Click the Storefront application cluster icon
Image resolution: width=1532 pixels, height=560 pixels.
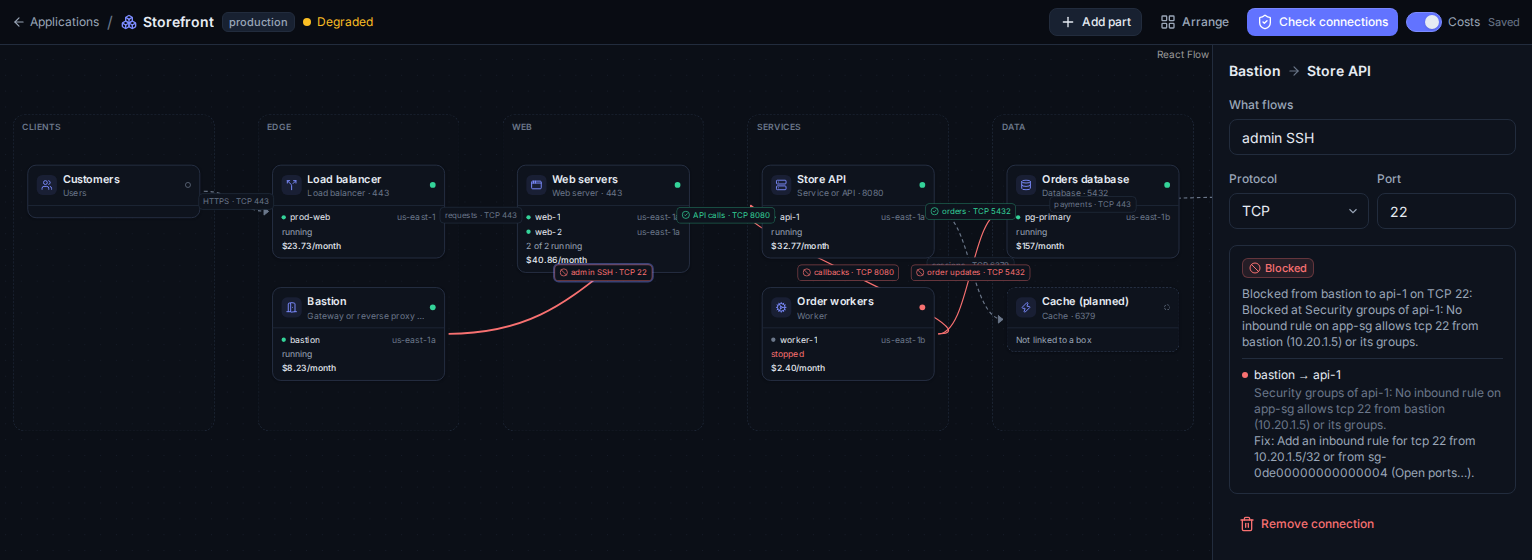pos(129,22)
